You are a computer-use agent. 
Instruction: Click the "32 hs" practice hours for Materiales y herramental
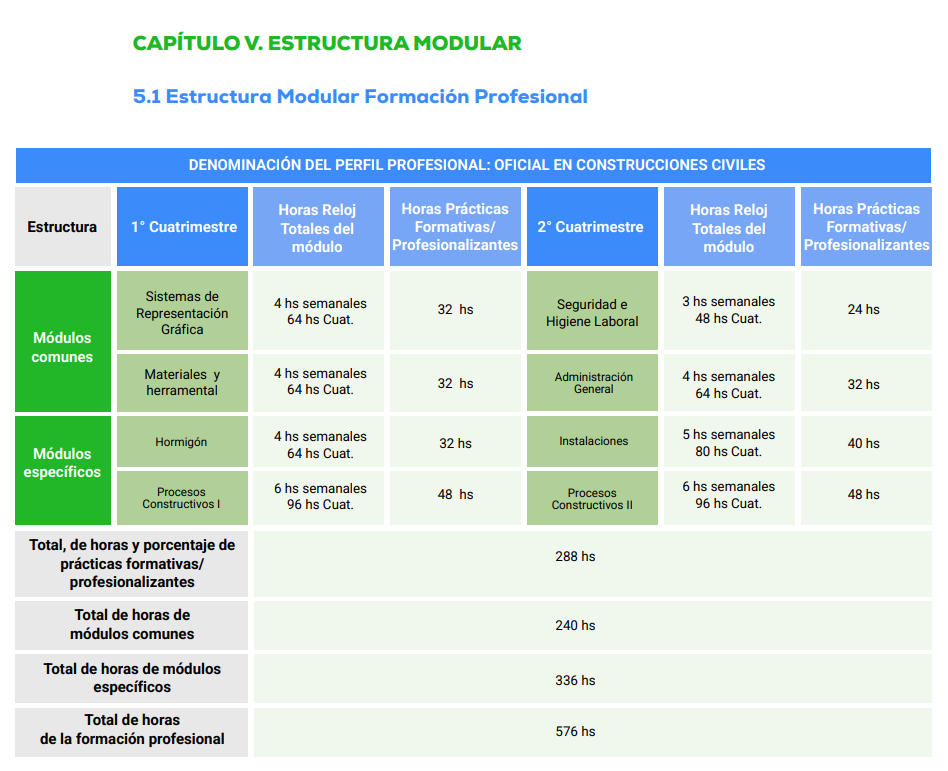click(x=455, y=383)
